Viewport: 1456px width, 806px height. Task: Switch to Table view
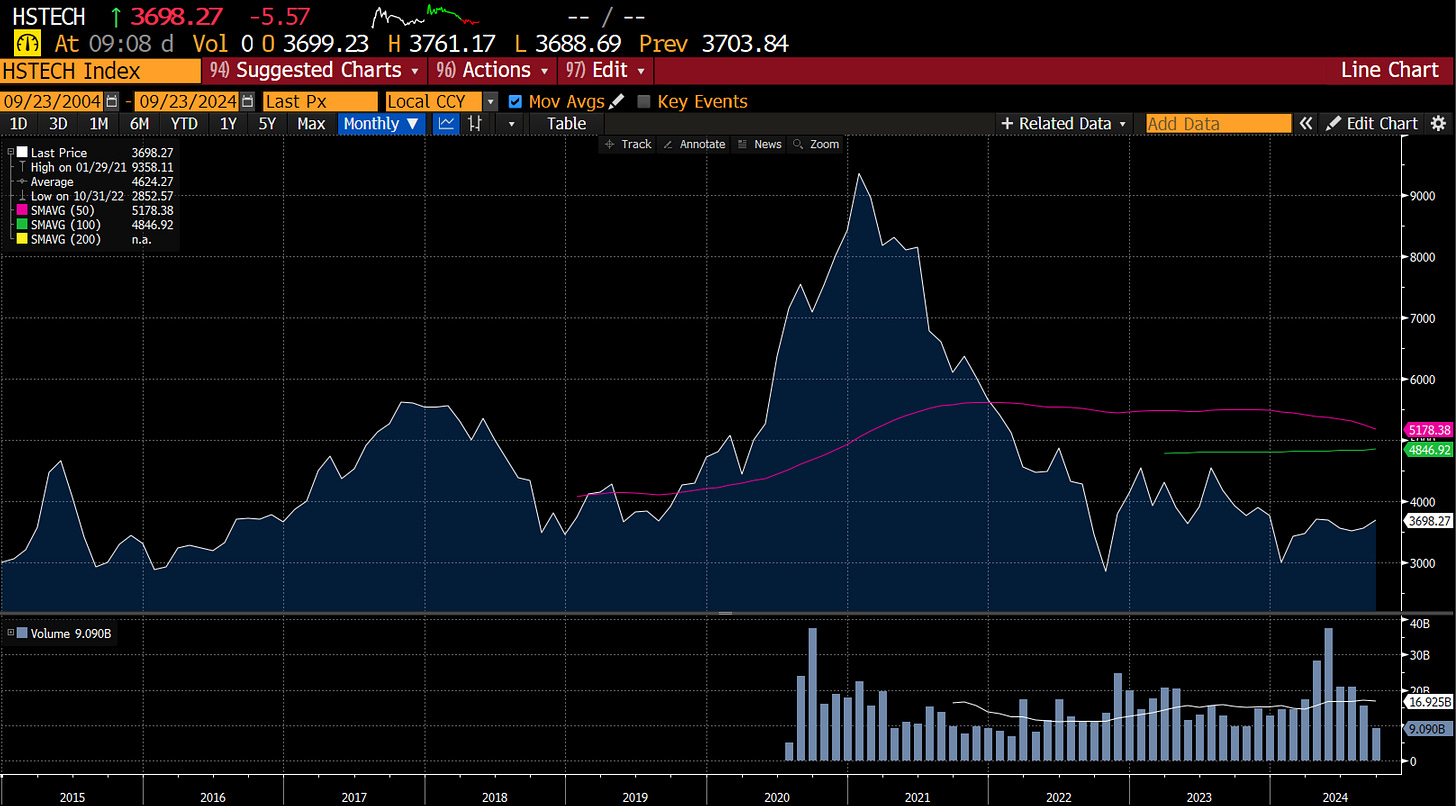tap(566, 124)
